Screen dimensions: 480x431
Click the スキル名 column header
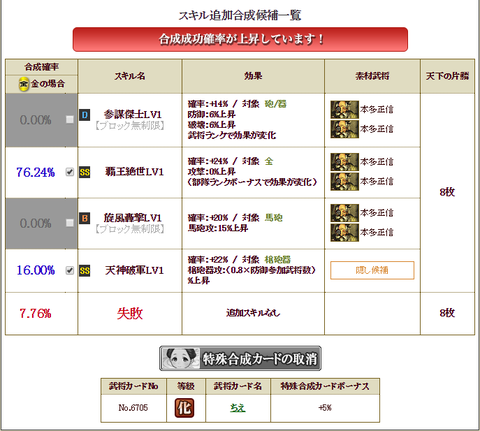point(130,76)
